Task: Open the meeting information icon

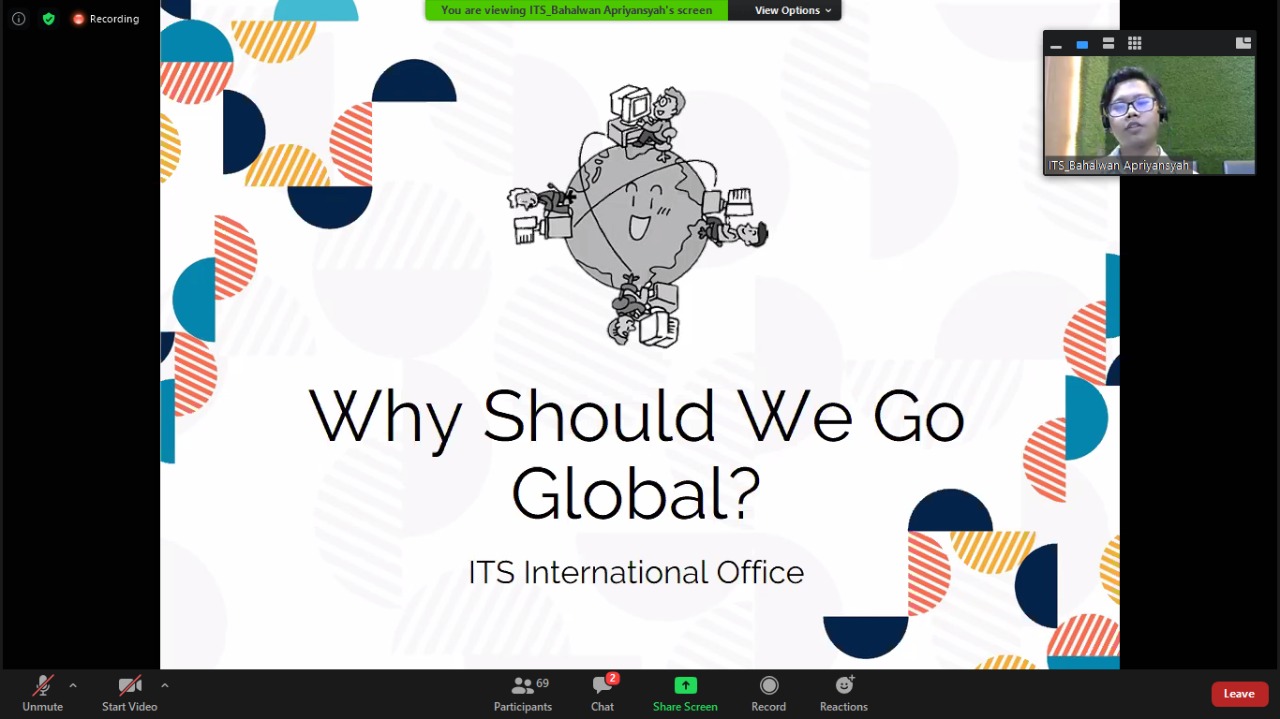Action: [x=18, y=19]
